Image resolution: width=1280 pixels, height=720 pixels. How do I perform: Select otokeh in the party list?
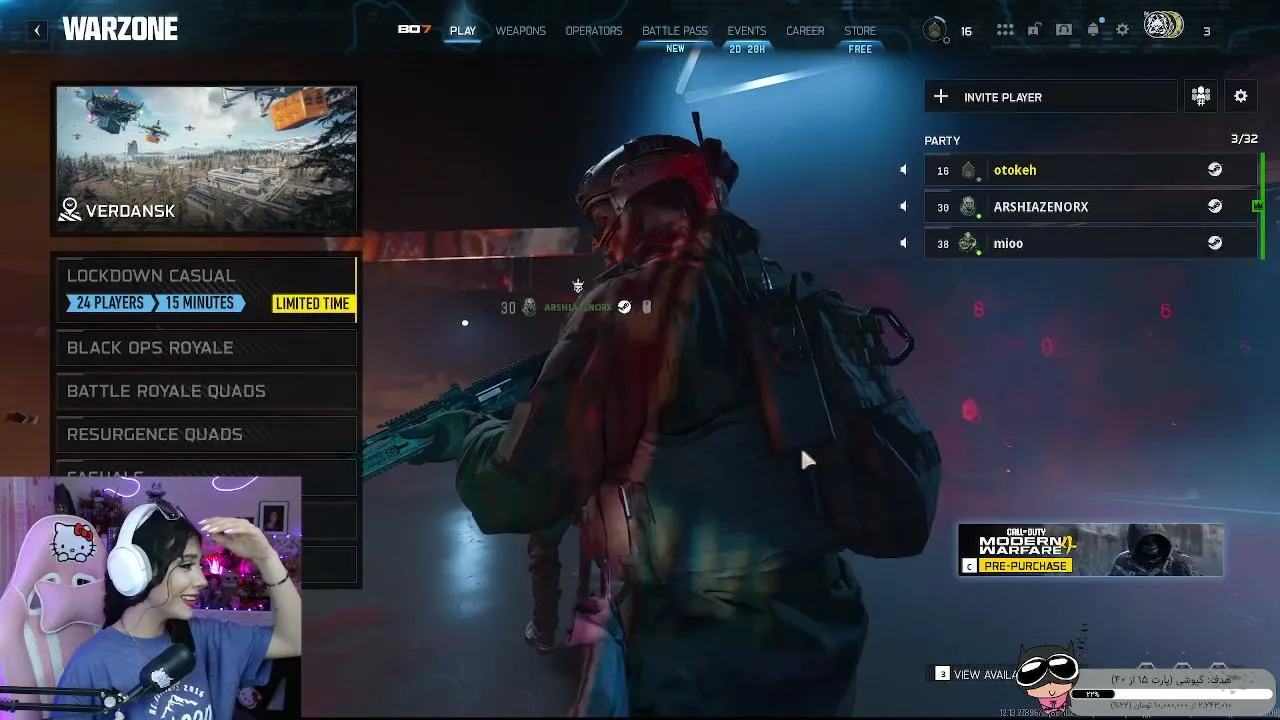pyautogui.click(x=1091, y=170)
